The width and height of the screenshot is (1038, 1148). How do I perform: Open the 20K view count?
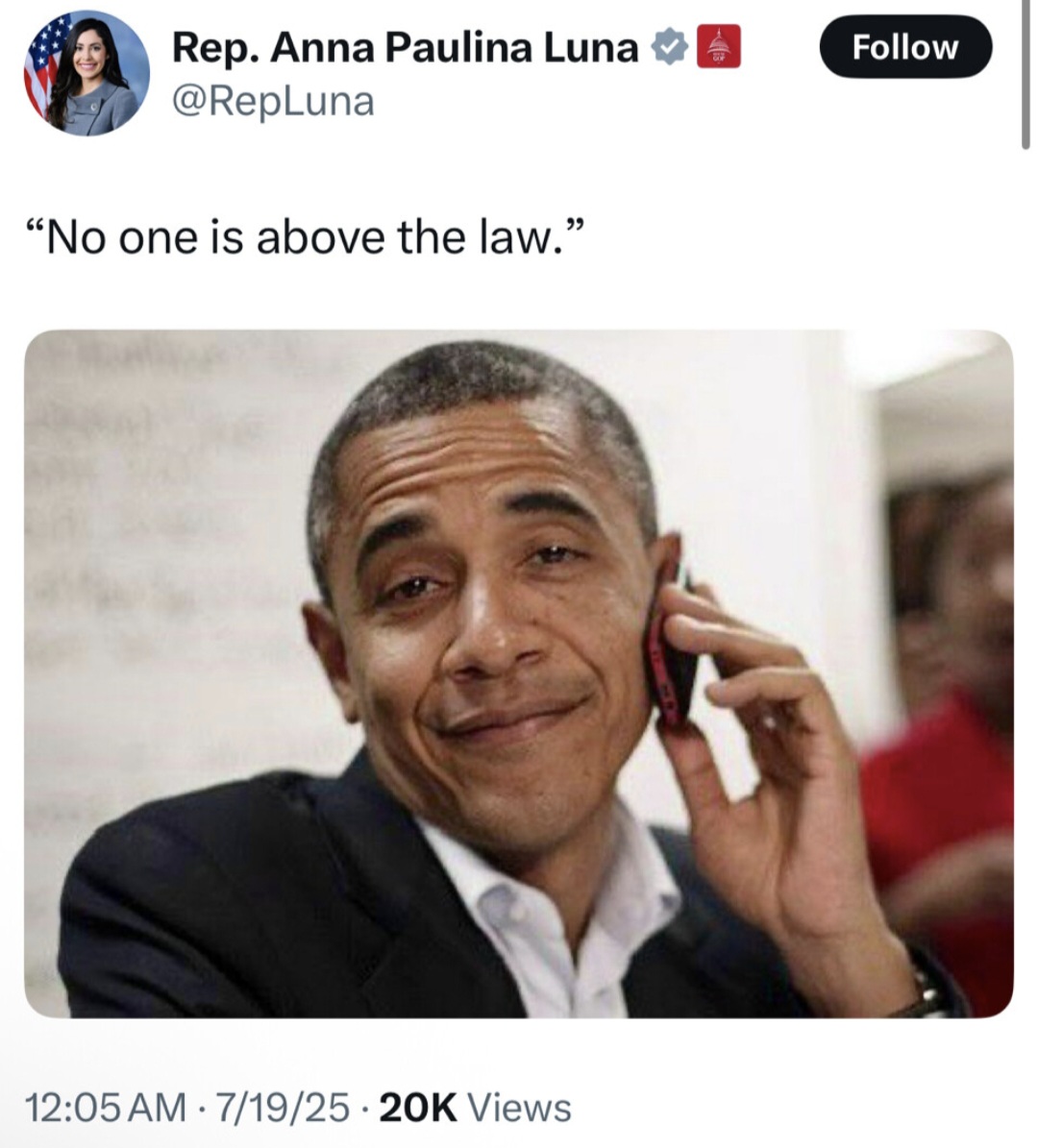coord(418,1107)
